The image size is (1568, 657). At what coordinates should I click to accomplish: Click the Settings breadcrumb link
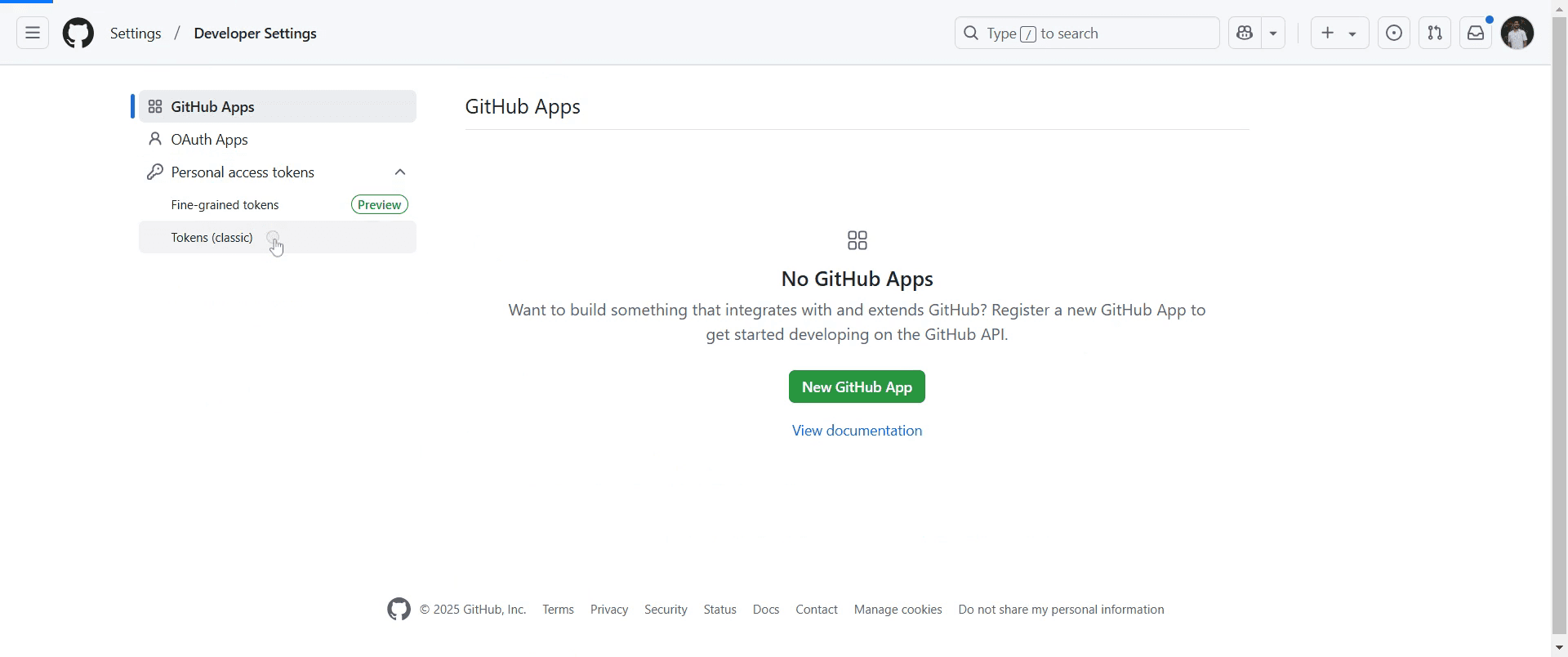[136, 34]
